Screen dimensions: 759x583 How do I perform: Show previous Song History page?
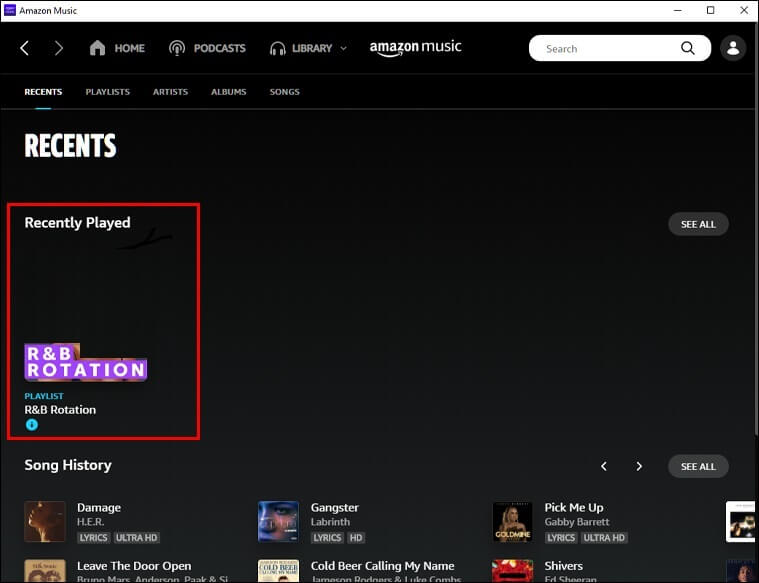(x=604, y=466)
